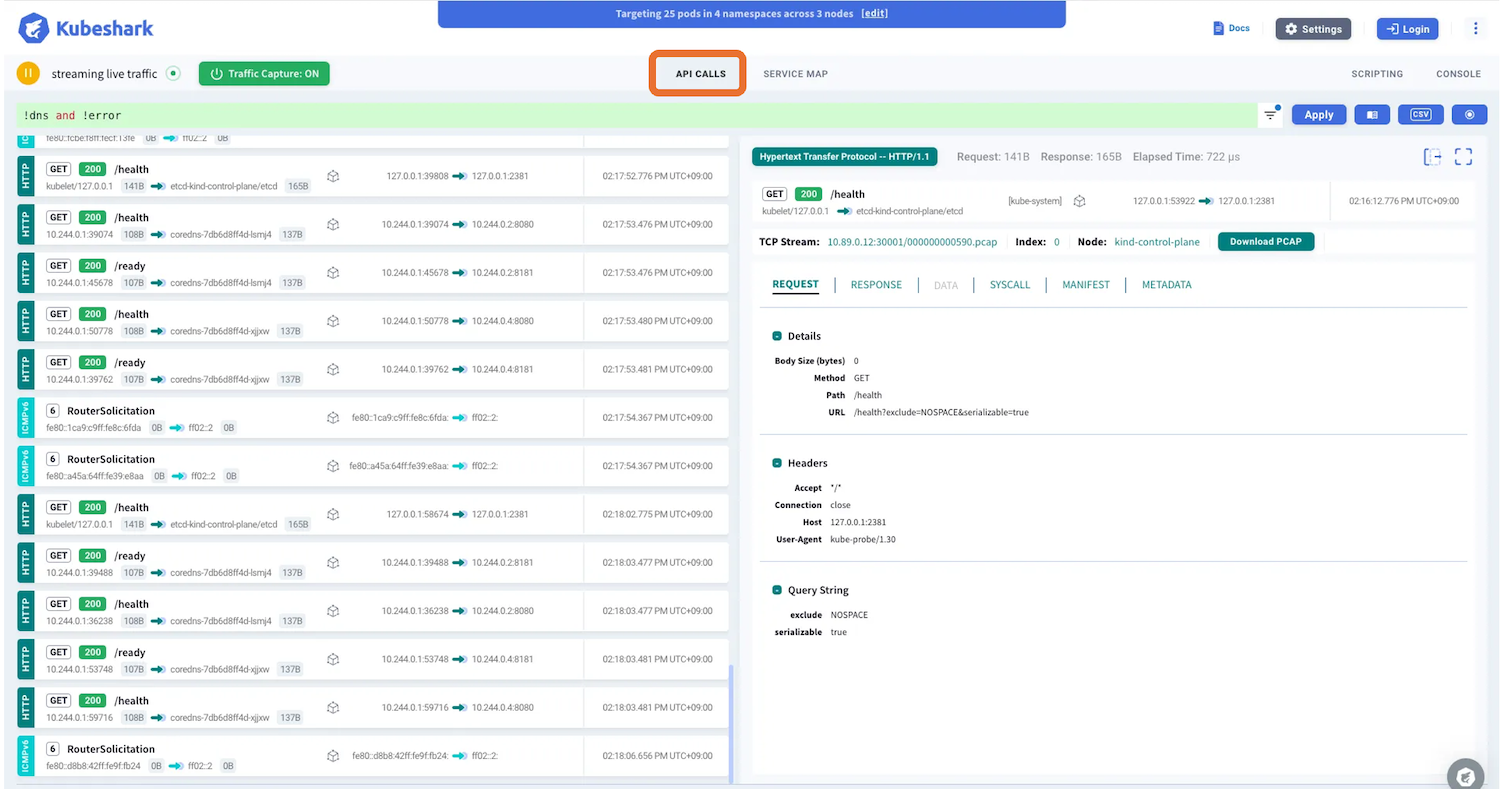Click cube icon in fe80::d8b8 RouterSolicitation row
Screen dimensions: 1500x789
click(x=333, y=756)
